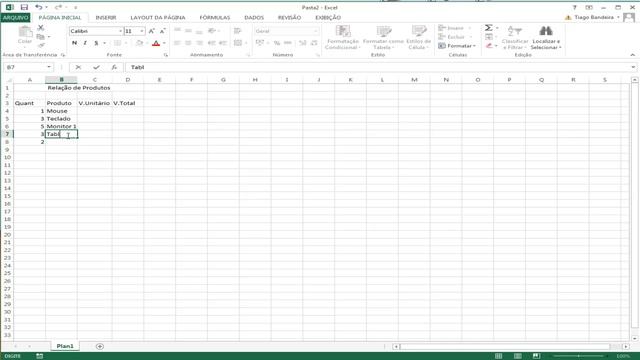Open Área de Transferência dialog launcher

63,55
